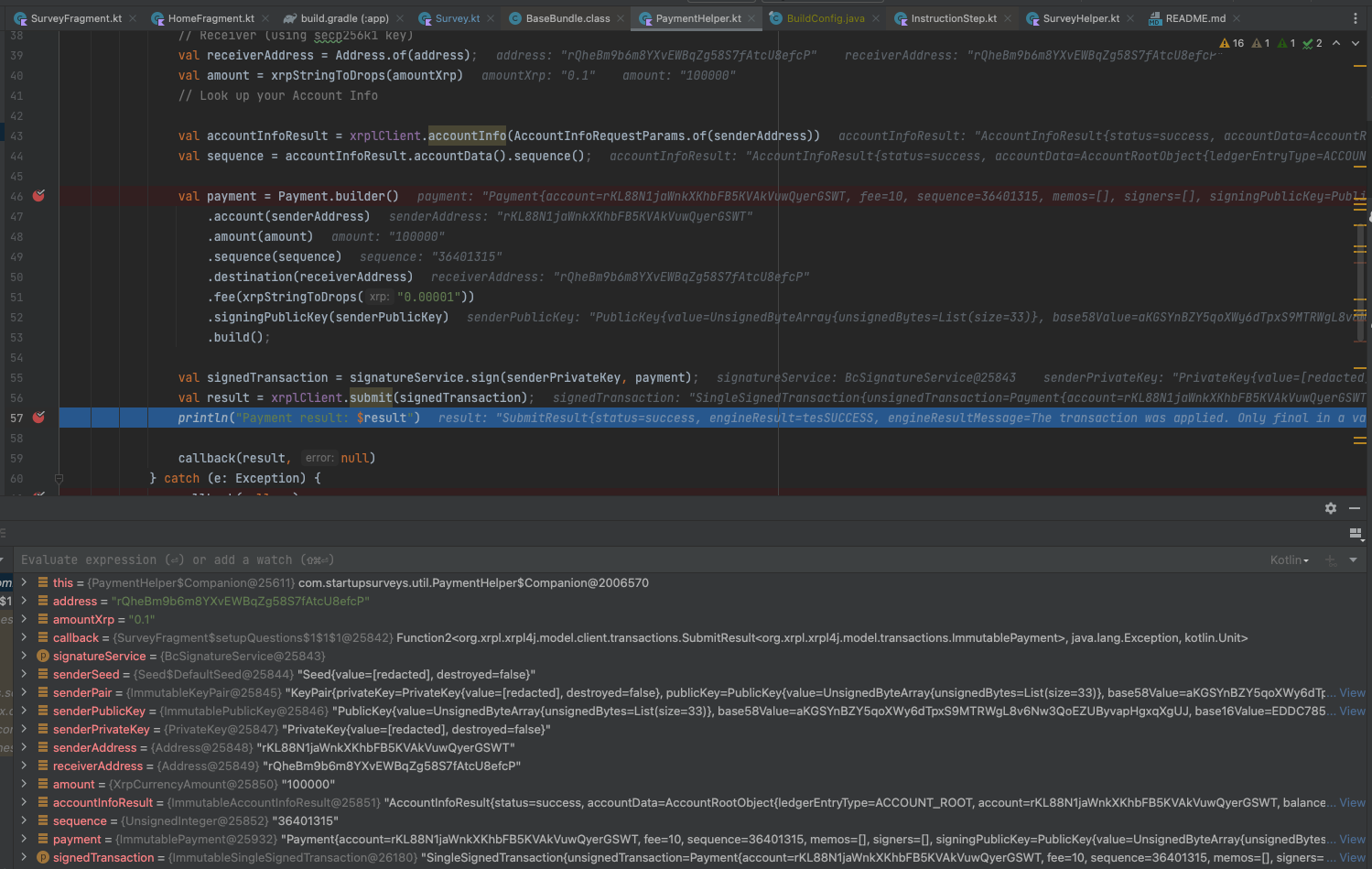
Task: Click View link for signedTransaction value
Action: pyautogui.click(x=1352, y=858)
